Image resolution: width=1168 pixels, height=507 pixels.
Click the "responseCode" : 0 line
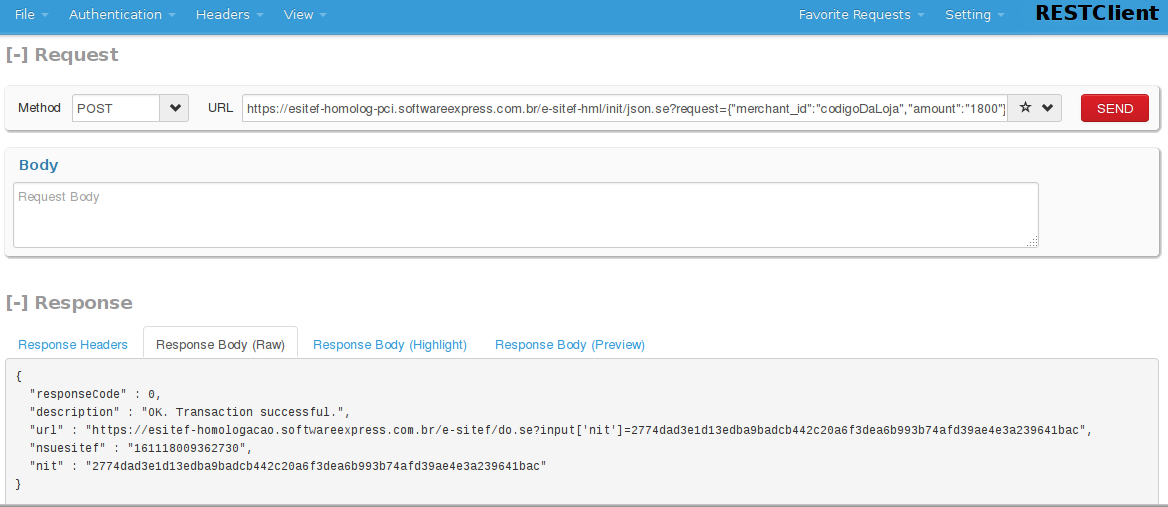(95, 394)
